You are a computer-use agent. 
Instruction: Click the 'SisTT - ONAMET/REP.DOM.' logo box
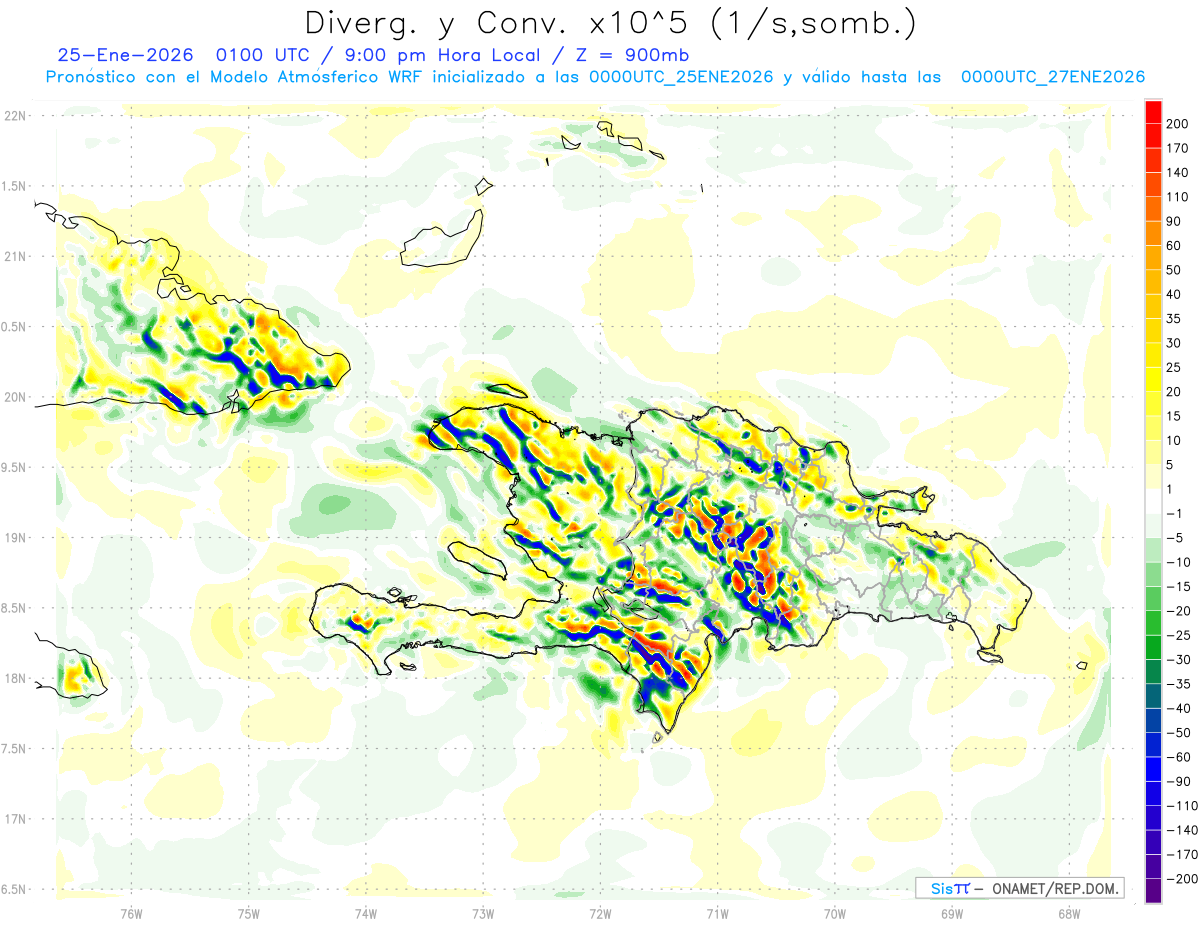pos(1019,888)
